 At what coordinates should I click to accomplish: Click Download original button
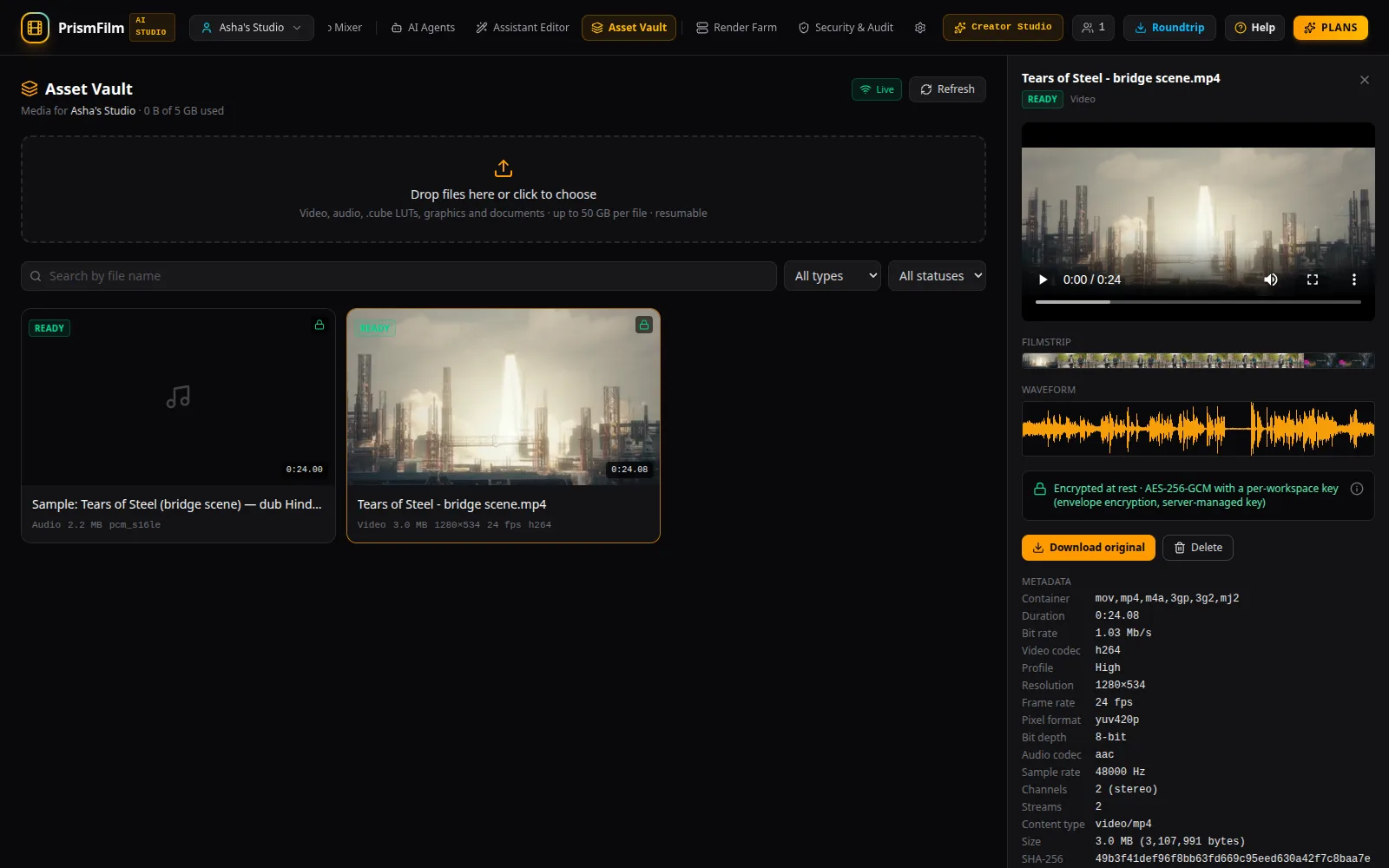coord(1089,548)
